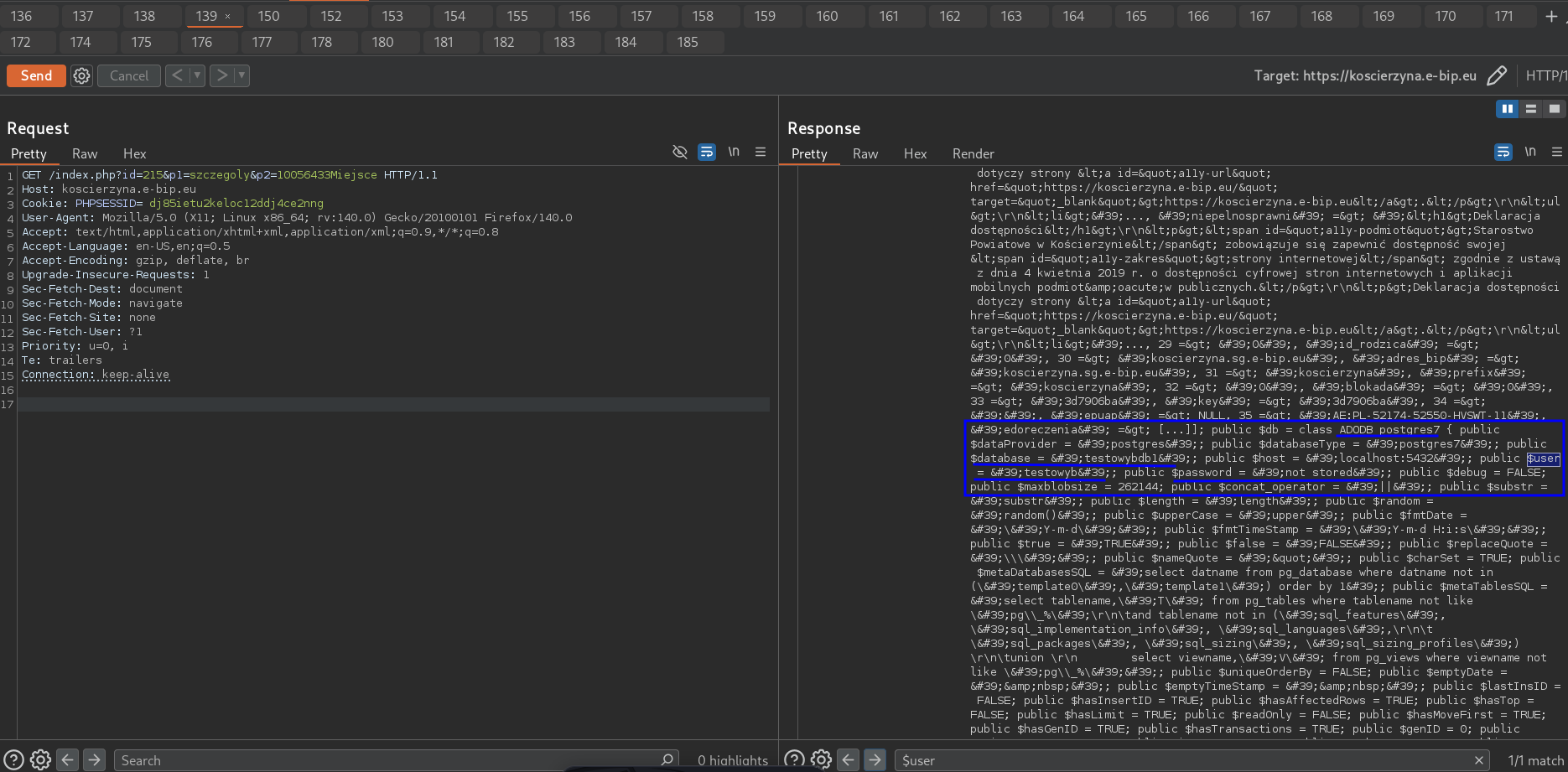Viewport: 1568px width, 772px height.
Task: Switch to Repeater tab 180
Action: pos(382,42)
